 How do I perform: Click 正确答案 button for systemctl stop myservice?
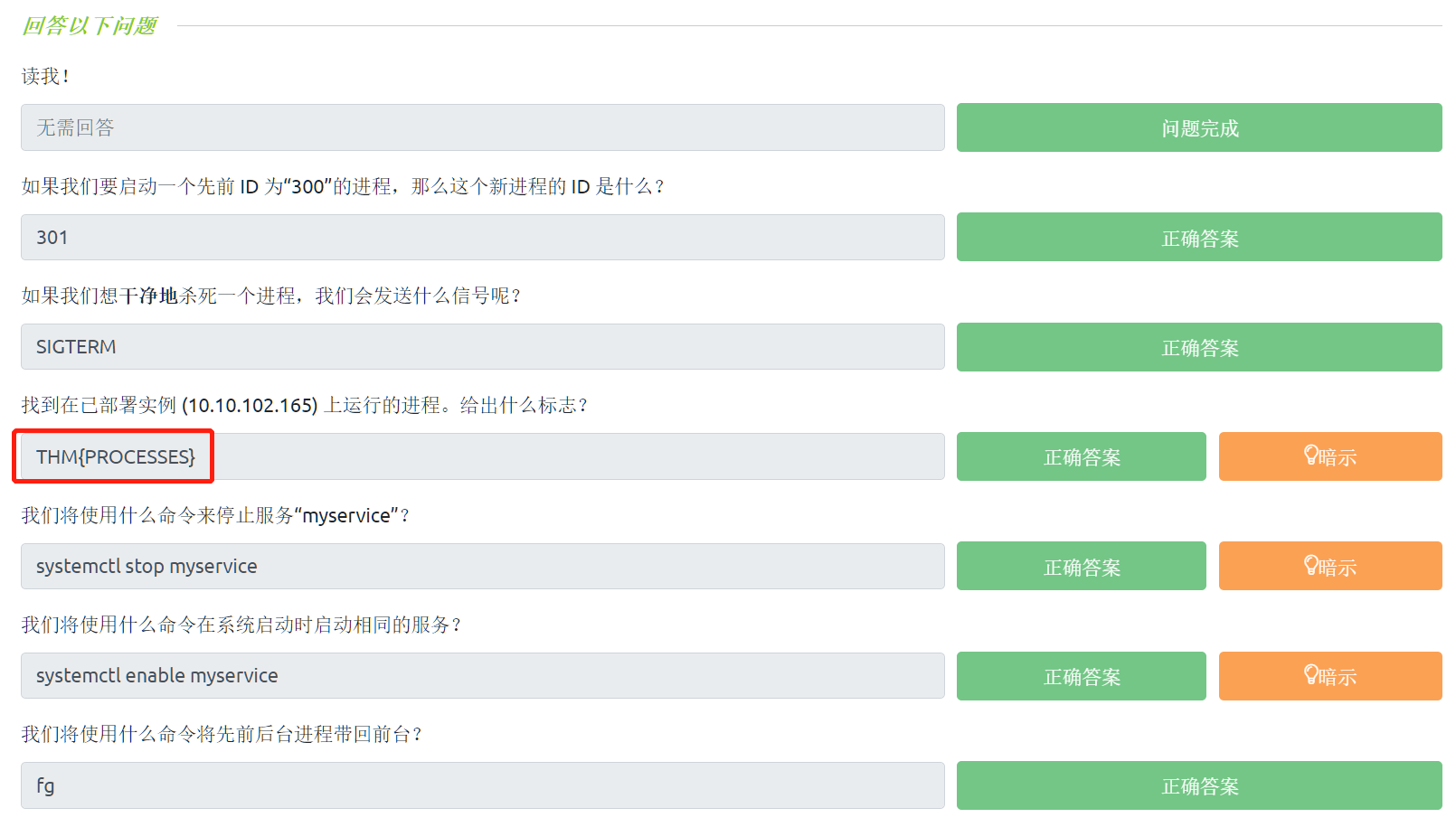pos(1081,567)
